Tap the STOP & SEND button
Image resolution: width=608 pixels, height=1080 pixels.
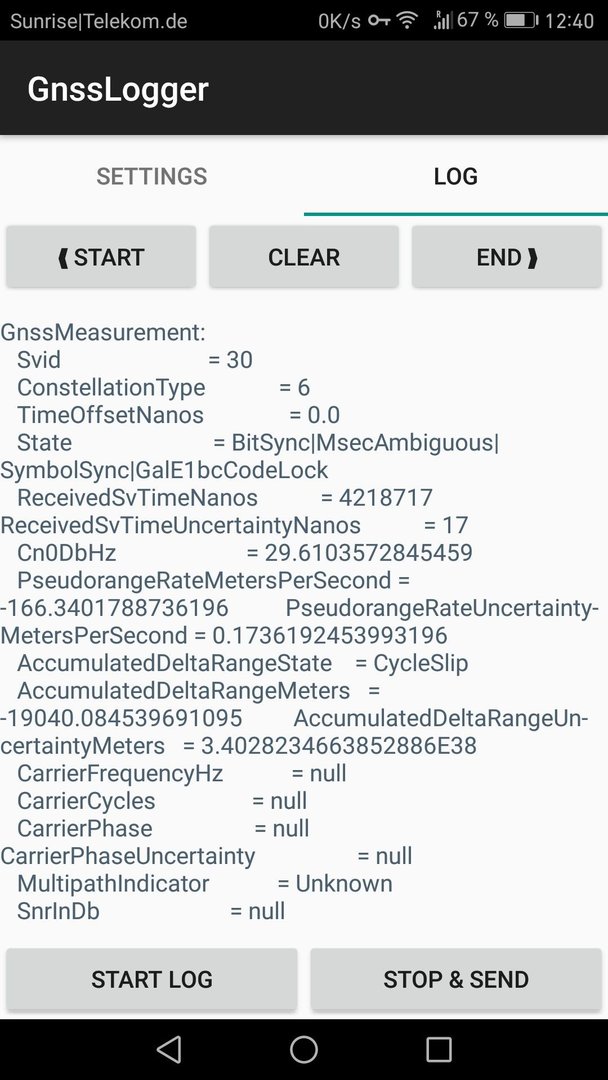[x=456, y=979]
